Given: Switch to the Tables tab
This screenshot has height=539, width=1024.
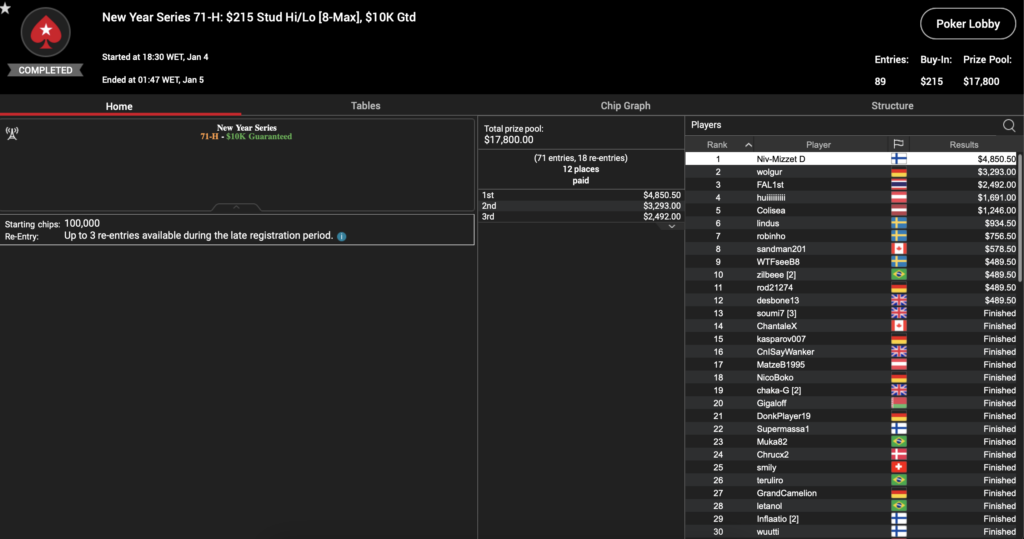Looking at the screenshot, I should click(365, 106).
